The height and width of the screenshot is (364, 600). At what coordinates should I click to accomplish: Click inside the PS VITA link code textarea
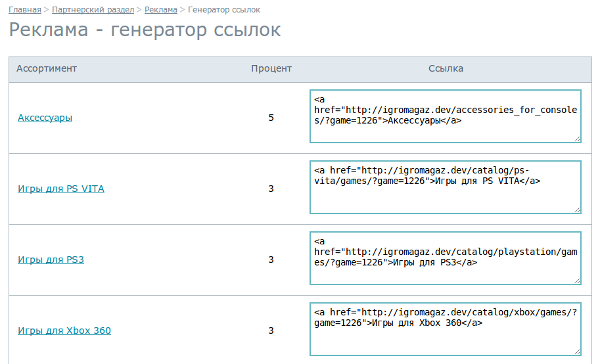445,187
